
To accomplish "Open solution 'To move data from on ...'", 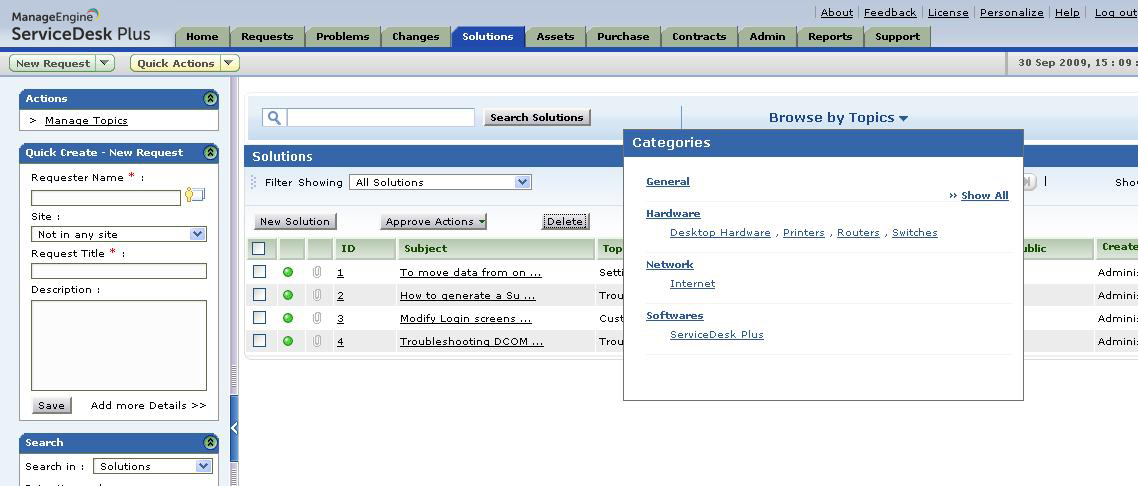I will [x=470, y=273].
